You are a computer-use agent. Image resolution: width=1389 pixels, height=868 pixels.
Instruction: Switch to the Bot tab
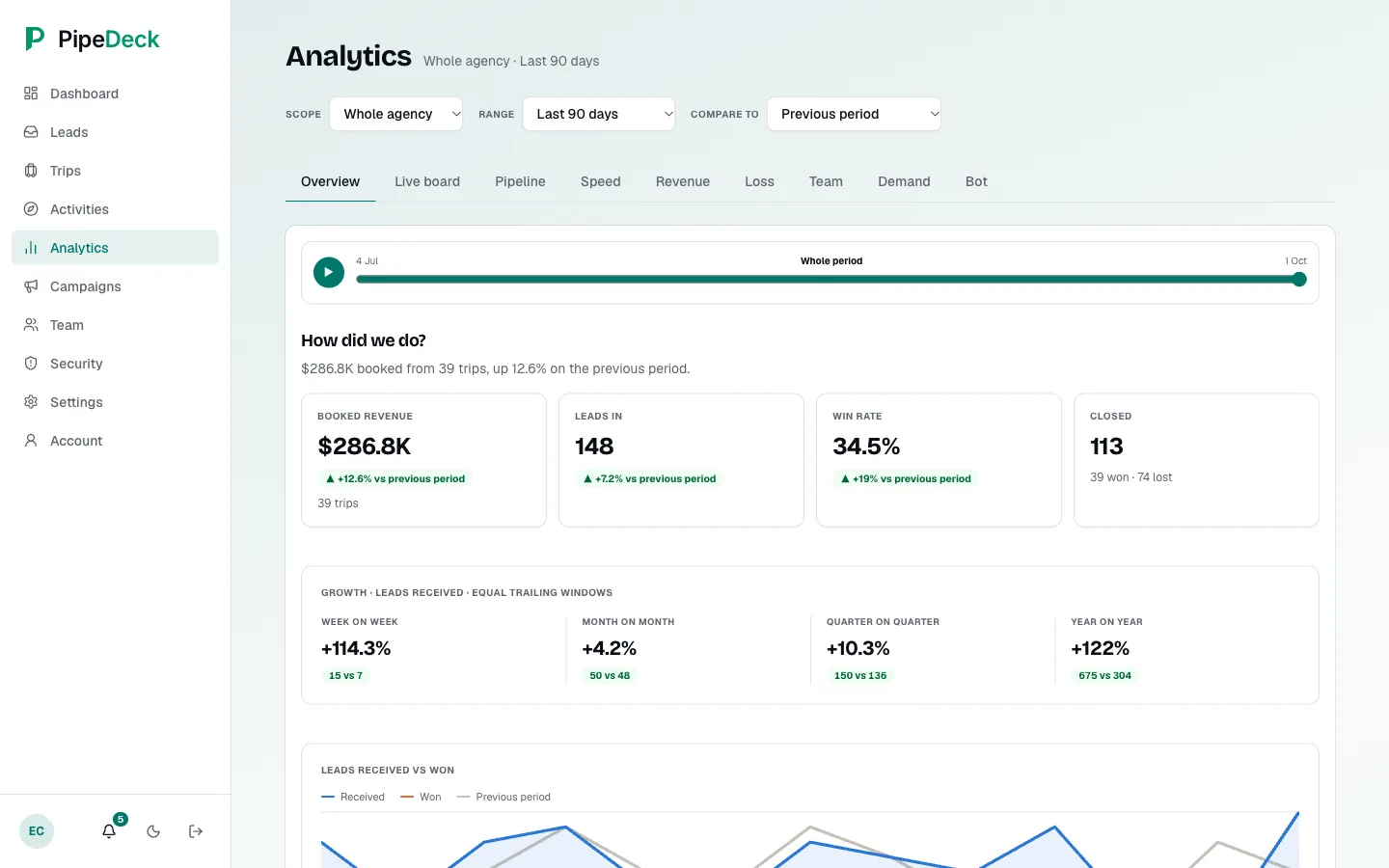tap(976, 181)
